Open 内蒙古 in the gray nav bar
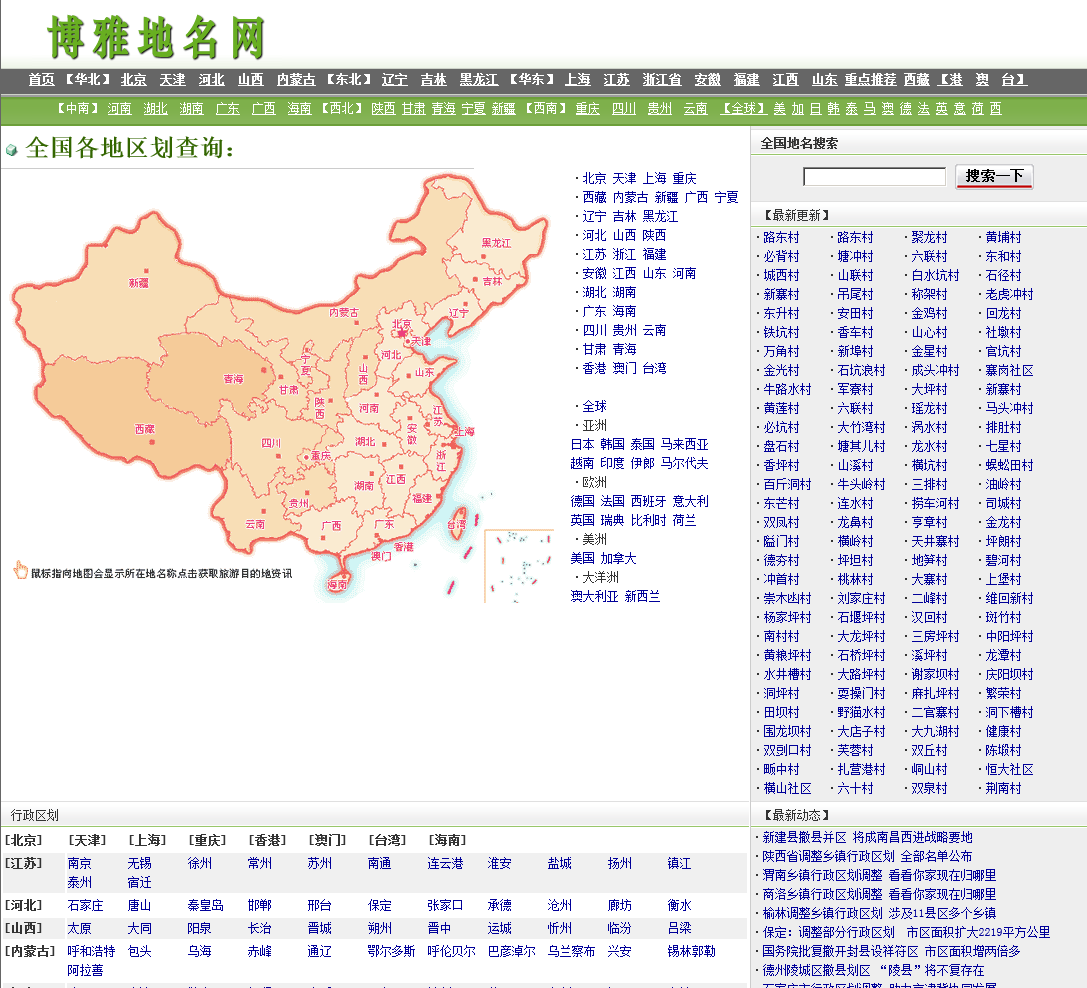Screen dimensions: 1087x988 (x=296, y=80)
